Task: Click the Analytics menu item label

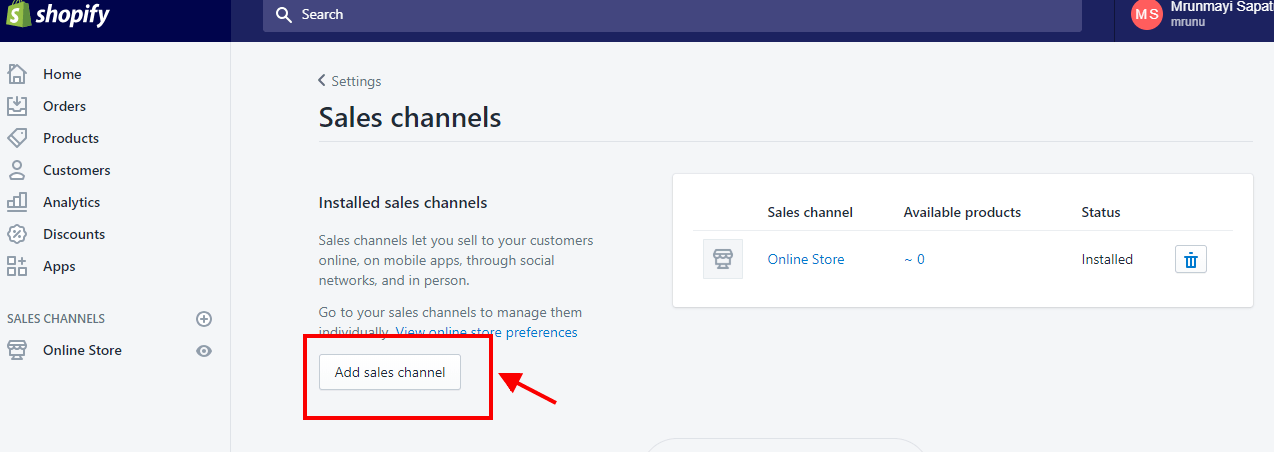Action: pyautogui.click(x=71, y=202)
